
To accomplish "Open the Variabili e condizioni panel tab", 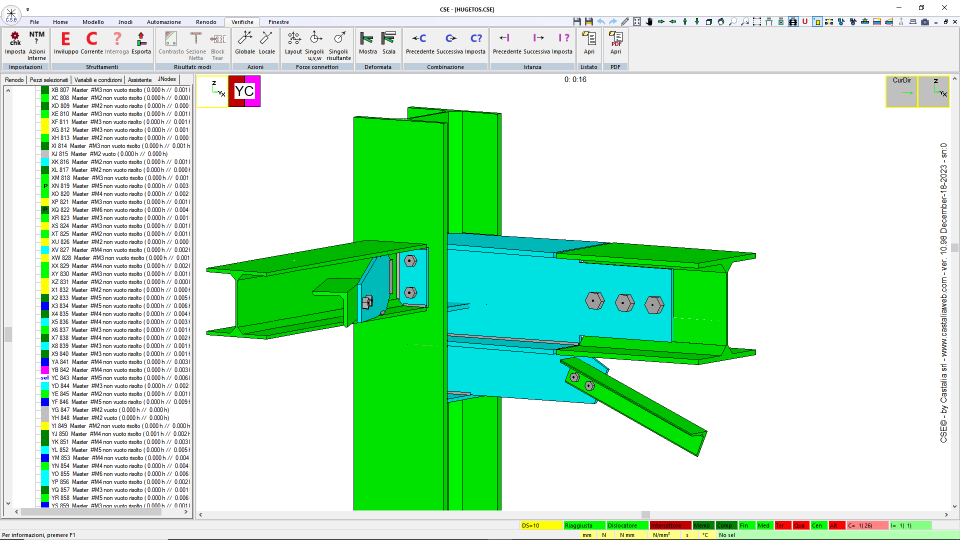I will pyautogui.click(x=98, y=80).
